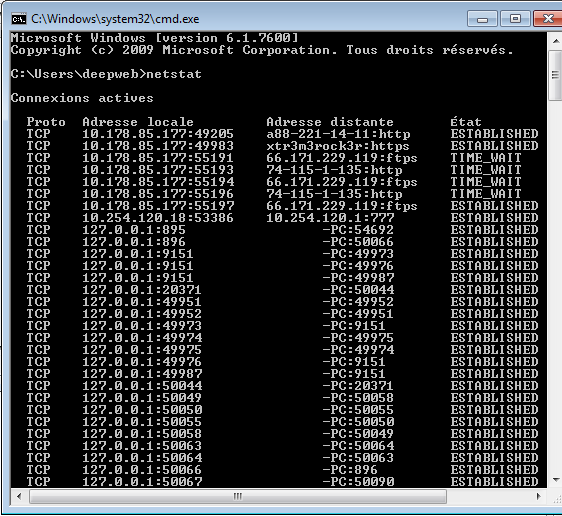
Task: Click local address 10.178.85.177:55194
Action: point(158,182)
